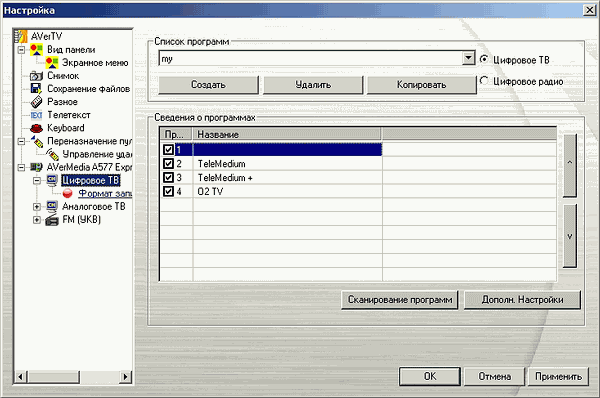This screenshot has width=600, height=398.
Task: Select the Вид панели tree item label
Action: [x=71, y=50]
